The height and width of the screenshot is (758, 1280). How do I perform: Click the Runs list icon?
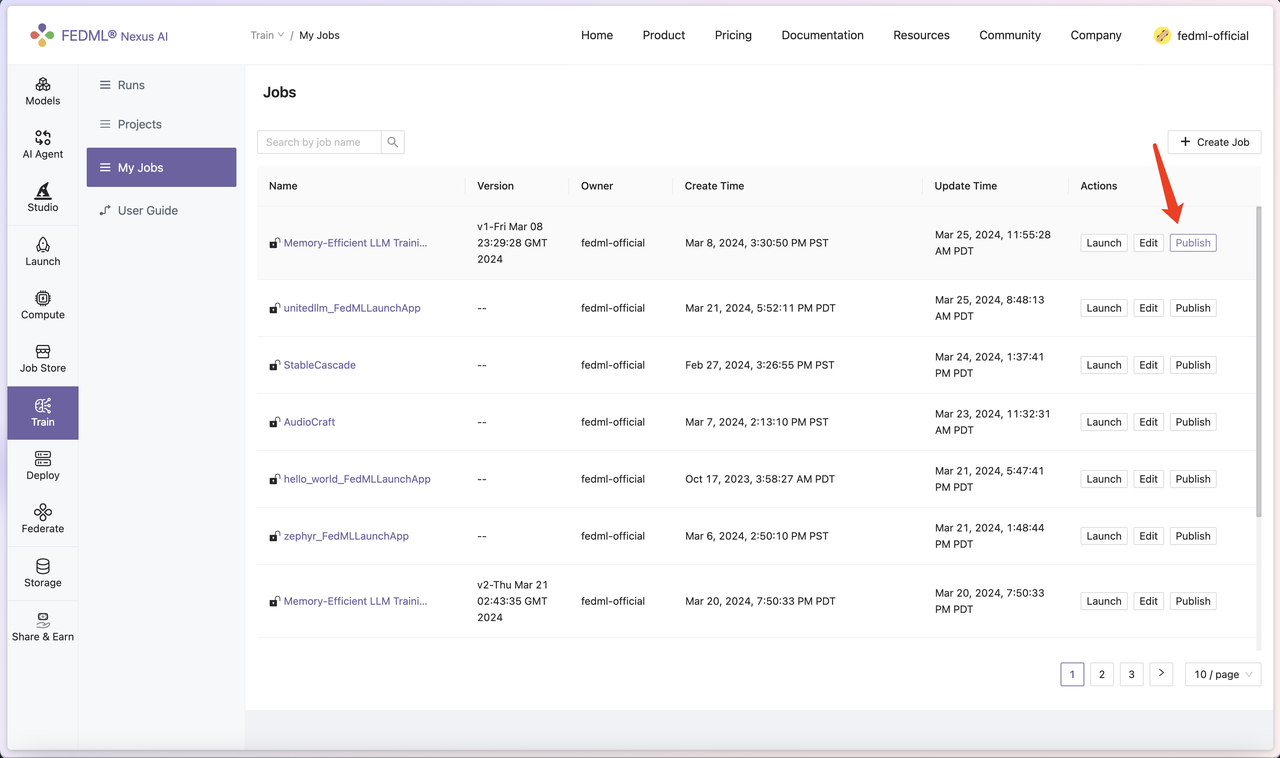pos(105,85)
